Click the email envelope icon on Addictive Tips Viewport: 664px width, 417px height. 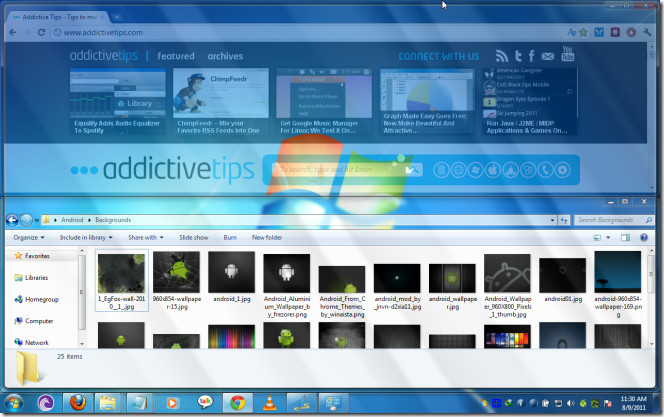pos(548,56)
